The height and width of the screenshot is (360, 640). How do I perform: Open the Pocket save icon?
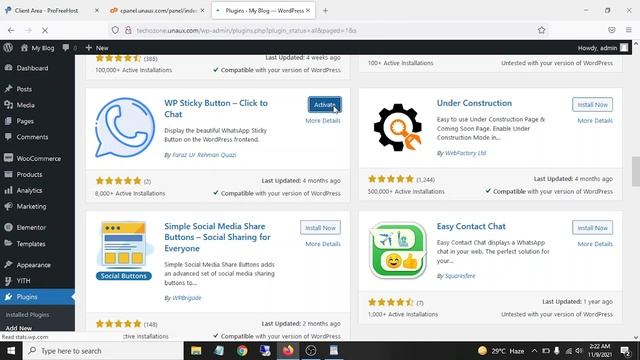[x=611, y=30]
